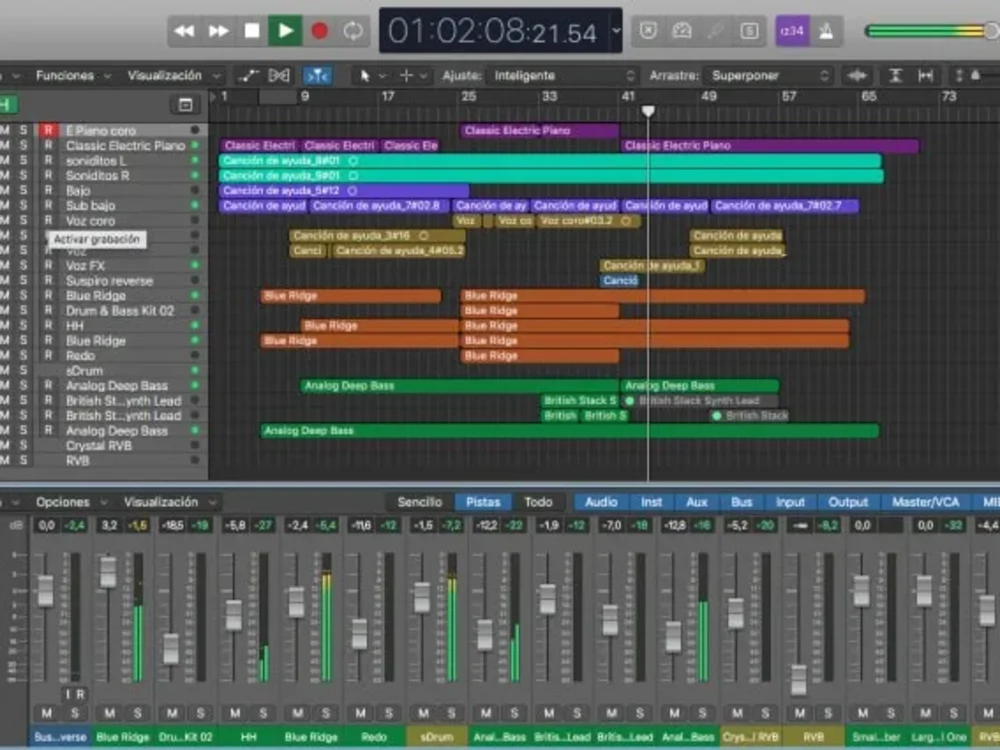This screenshot has width=1000, height=750.
Task: Click the vertical auto zoom icon
Action: point(895,76)
